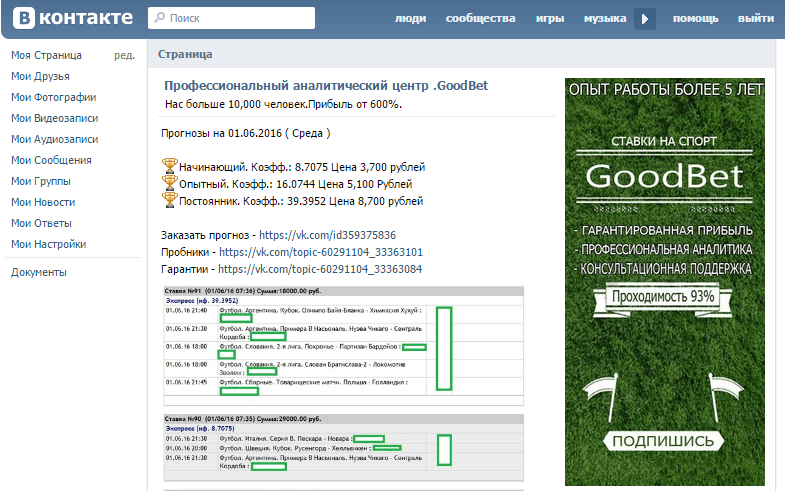Go to Моя Страница in sidebar
Image resolution: width=785 pixels, height=491 pixels.
(47, 55)
